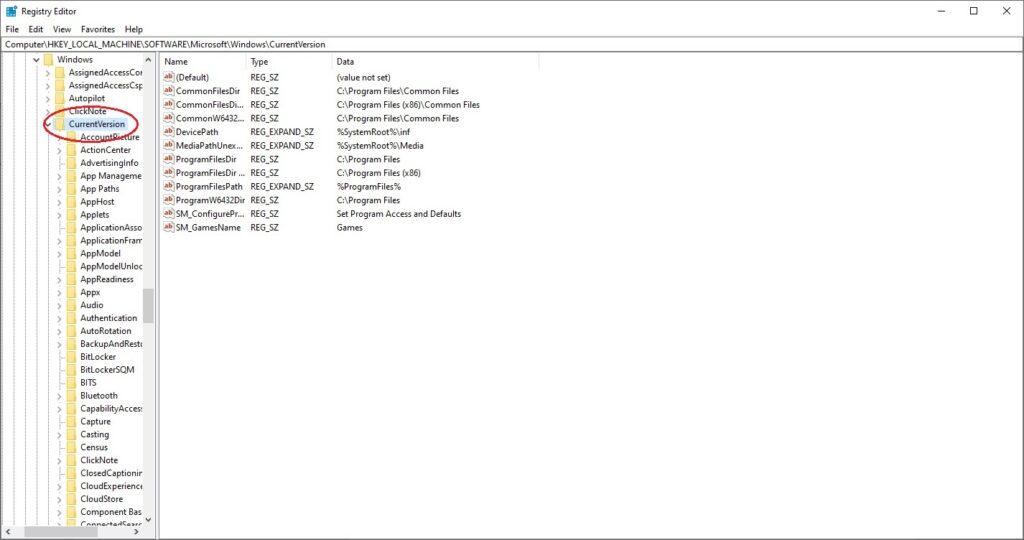Select the Census key in tree
The image size is (1024, 540).
pyautogui.click(x=94, y=448)
